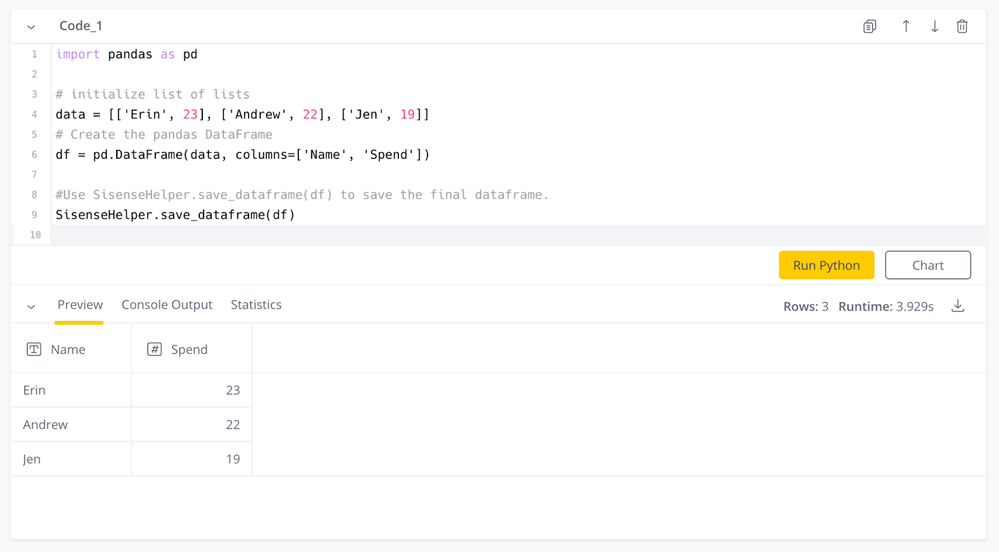Click the number type icon beside Spend
Viewport: 999px width, 552px height.
click(154, 349)
